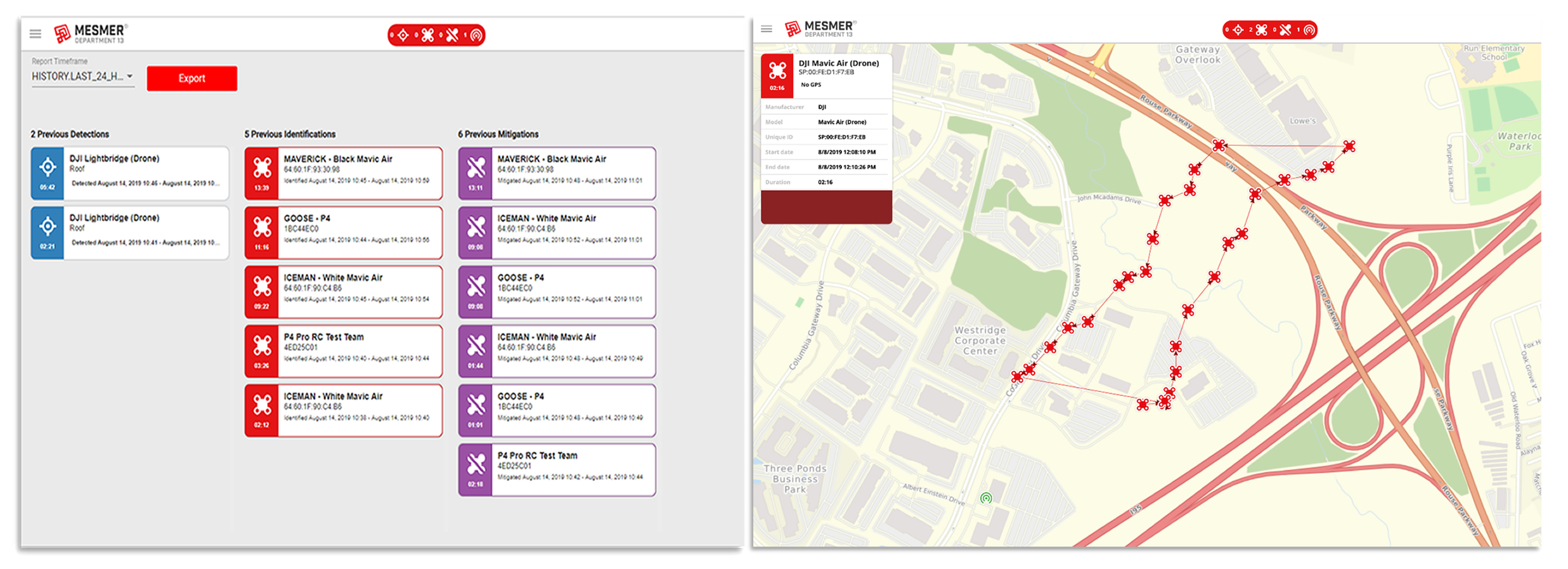Image resolution: width=1568 pixels, height=569 pixels.
Task: Click the red Export button
Action: pos(192,79)
